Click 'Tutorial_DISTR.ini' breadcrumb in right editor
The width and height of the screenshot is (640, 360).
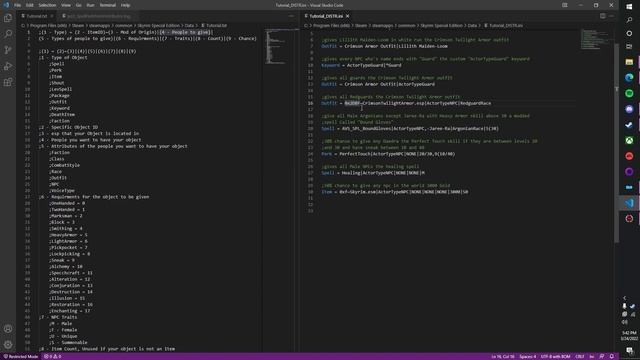pyautogui.click(x=506, y=25)
